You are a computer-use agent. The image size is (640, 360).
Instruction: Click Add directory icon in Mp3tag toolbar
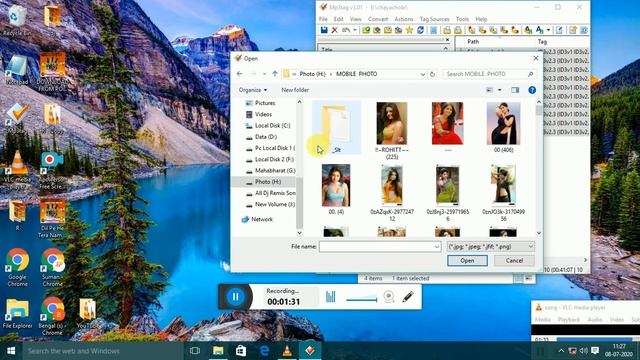point(377,30)
